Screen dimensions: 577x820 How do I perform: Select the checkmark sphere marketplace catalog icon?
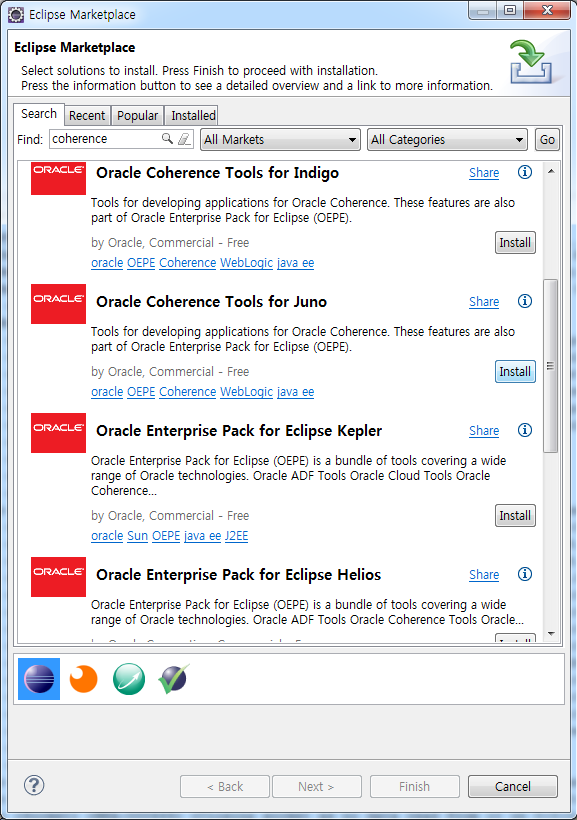[x=174, y=679]
